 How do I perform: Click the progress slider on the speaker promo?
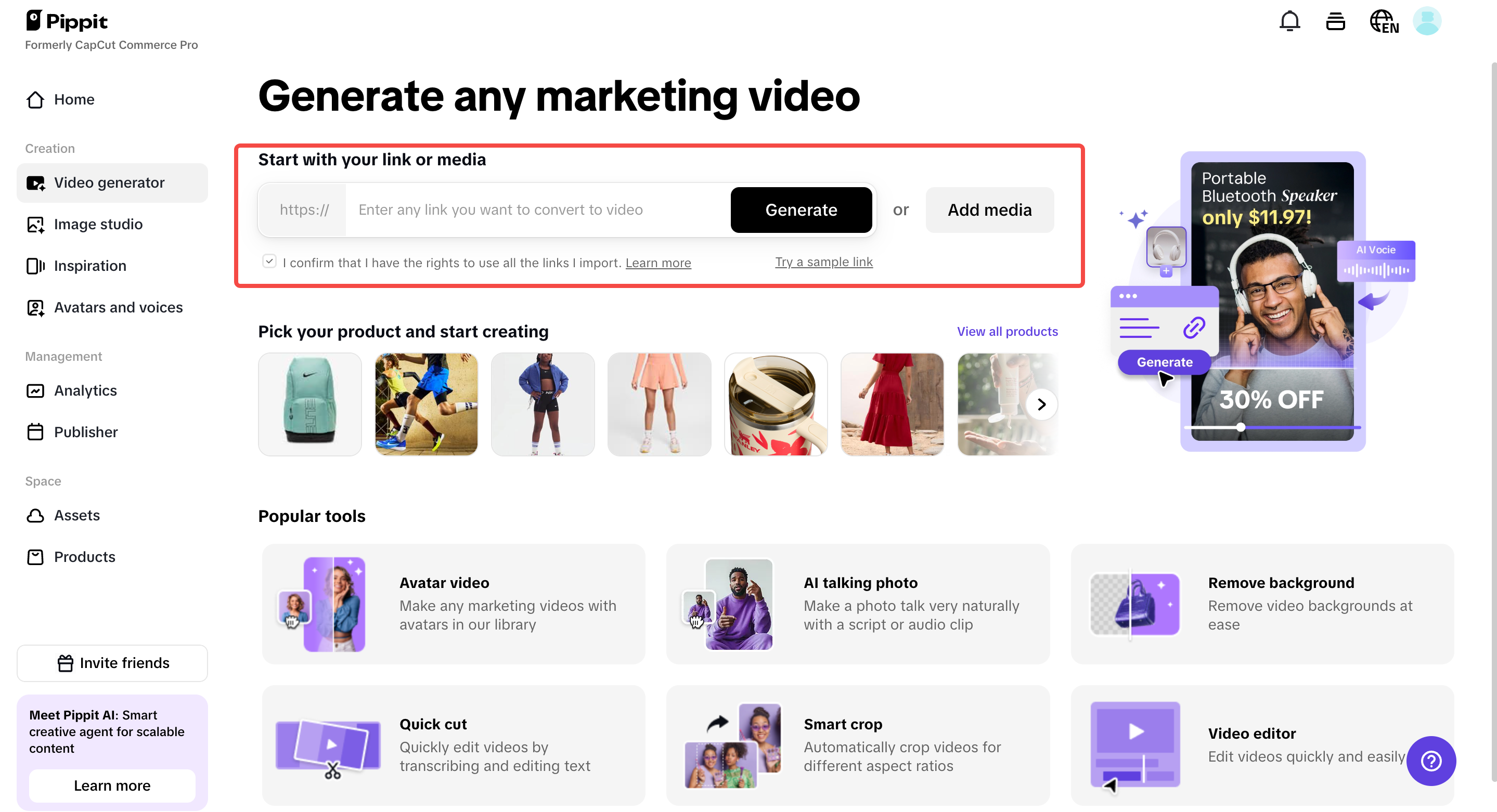point(1241,427)
